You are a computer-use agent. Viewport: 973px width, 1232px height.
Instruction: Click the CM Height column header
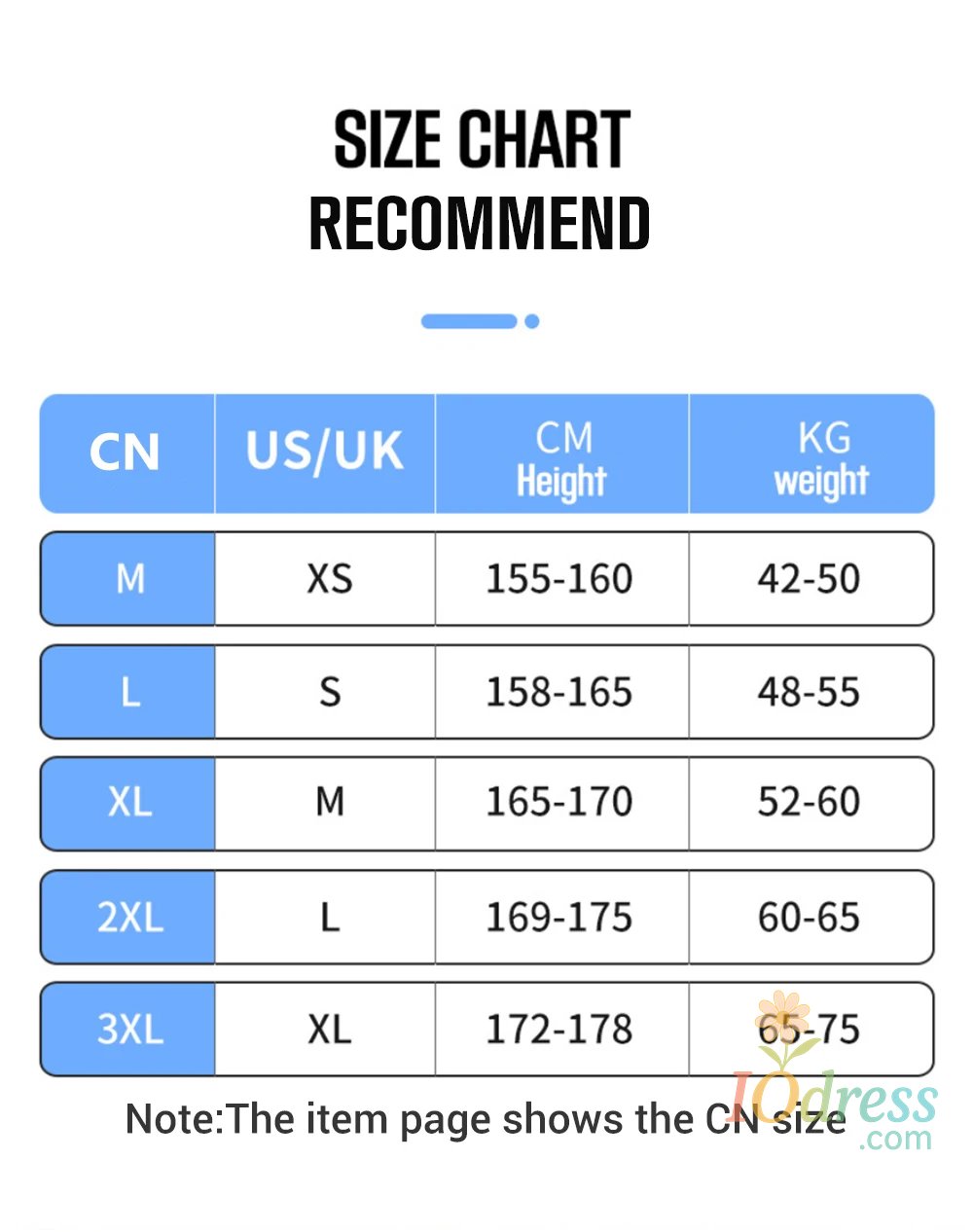(561, 457)
